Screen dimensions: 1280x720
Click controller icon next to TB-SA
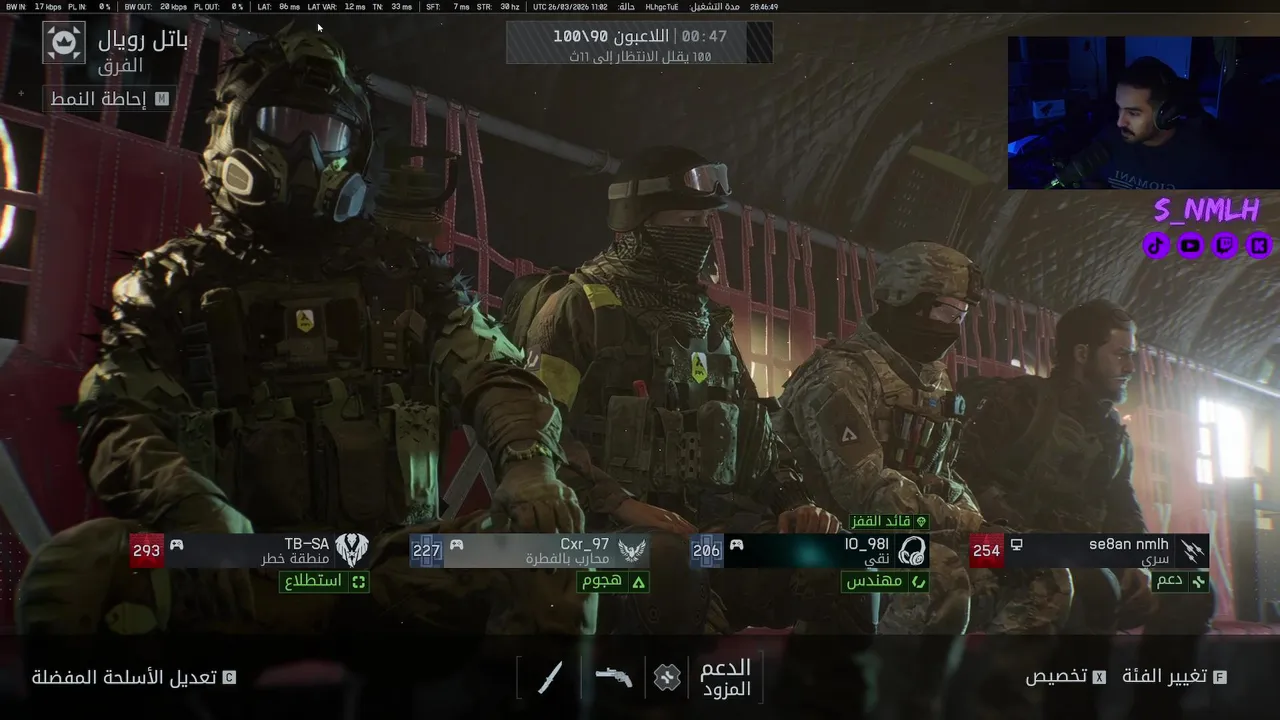tap(176, 544)
